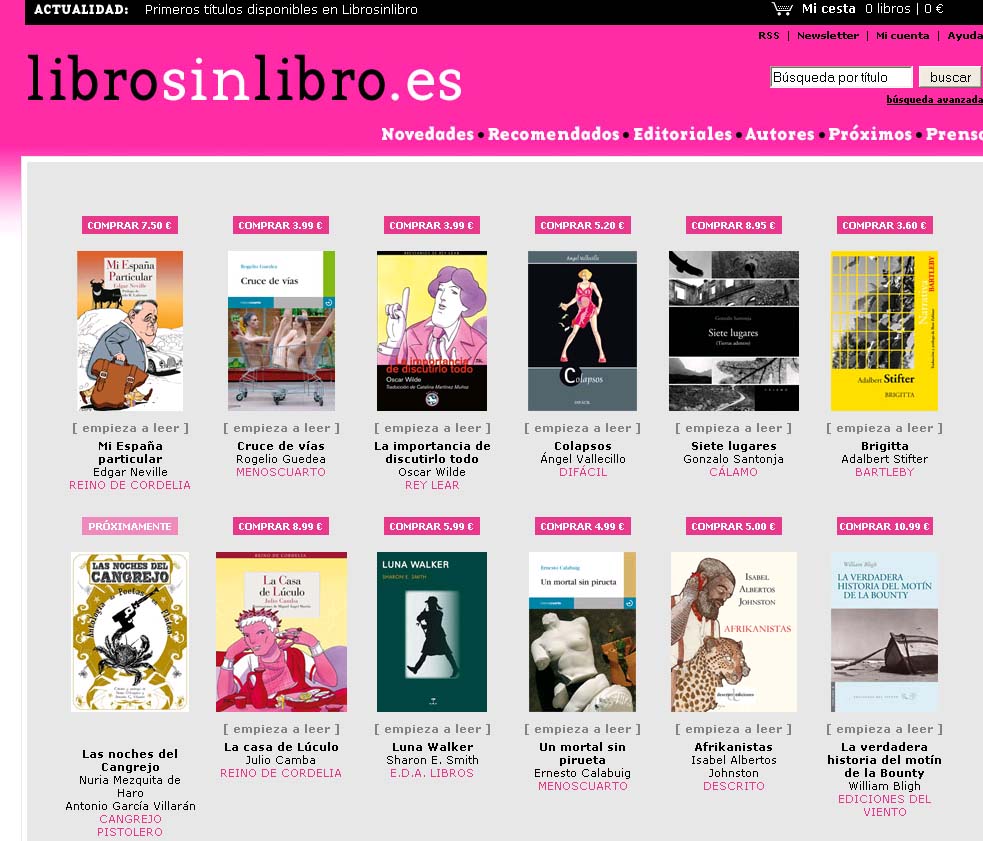This screenshot has width=983, height=841.
Task: Click empieza a leer for Colapsos
Action: coord(582,428)
